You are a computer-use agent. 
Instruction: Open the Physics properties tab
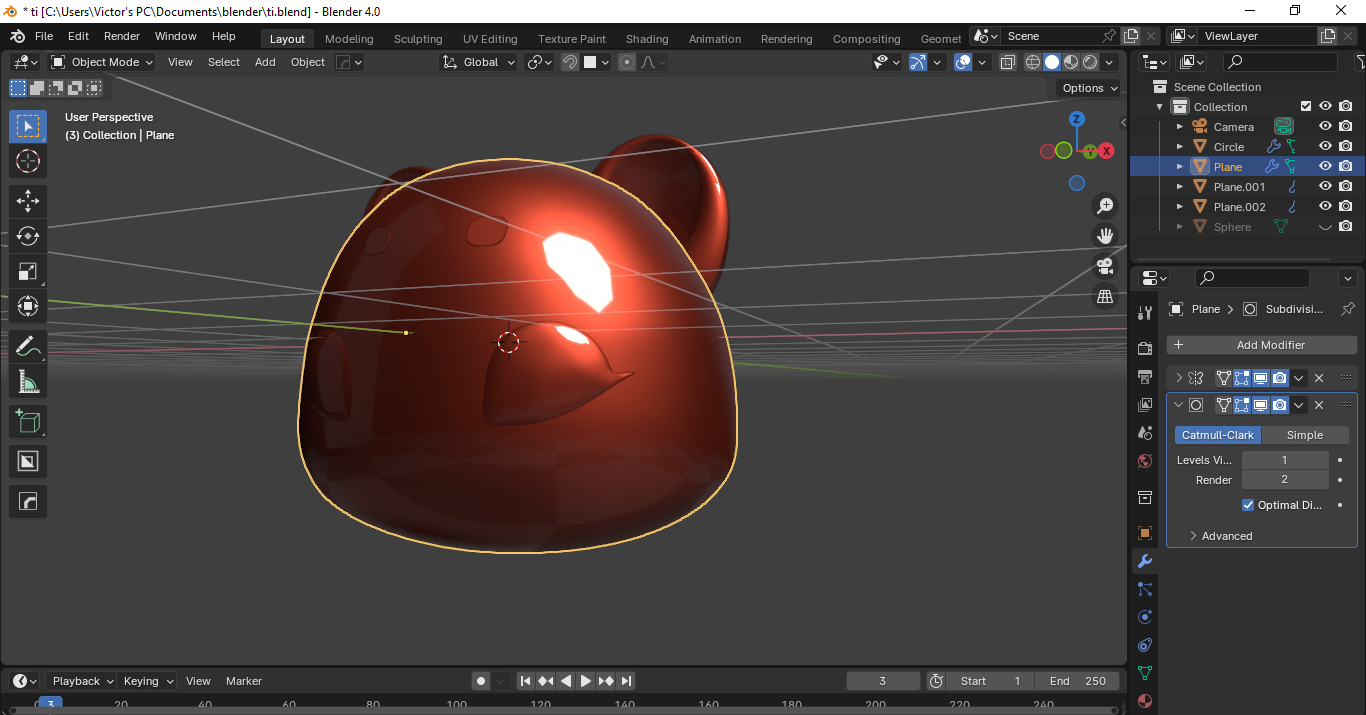coord(1145,617)
